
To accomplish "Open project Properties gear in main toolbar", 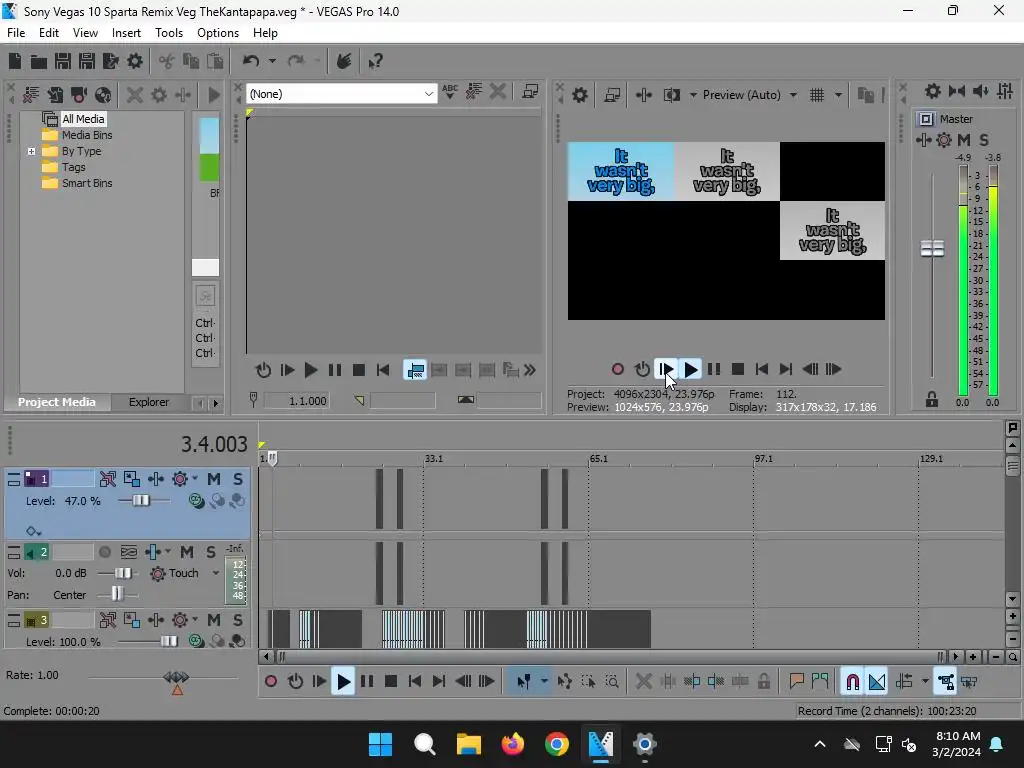I will pyautogui.click(x=135, y=61).
